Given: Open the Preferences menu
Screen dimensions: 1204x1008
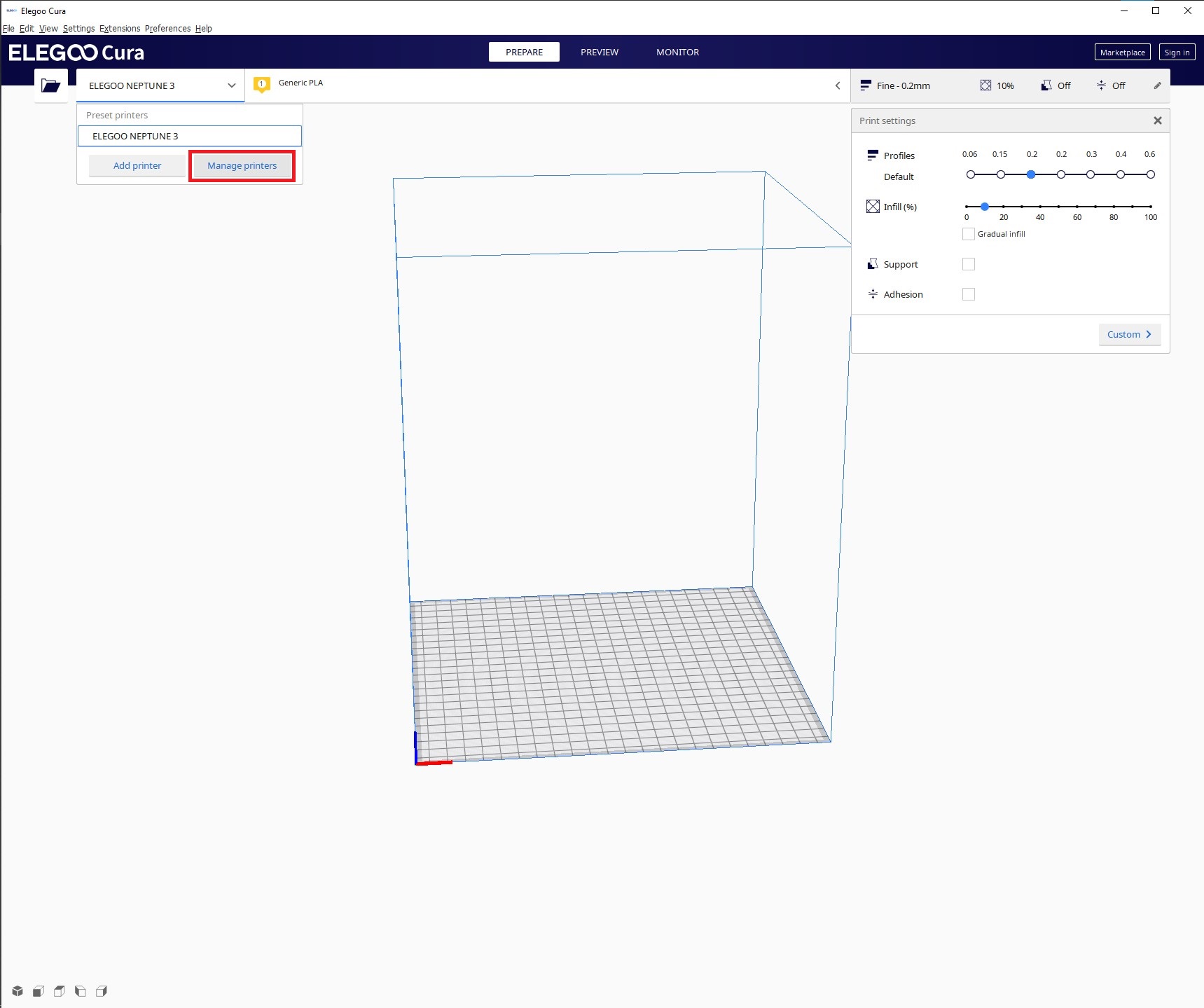Looking at the screenshot, I should click(x=167, y=29).
